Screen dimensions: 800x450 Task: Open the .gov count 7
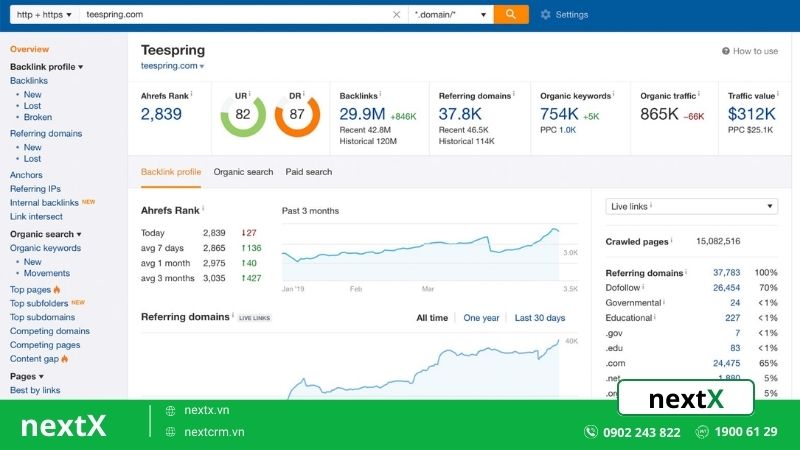pyautogui.click(x=737, y=333)
